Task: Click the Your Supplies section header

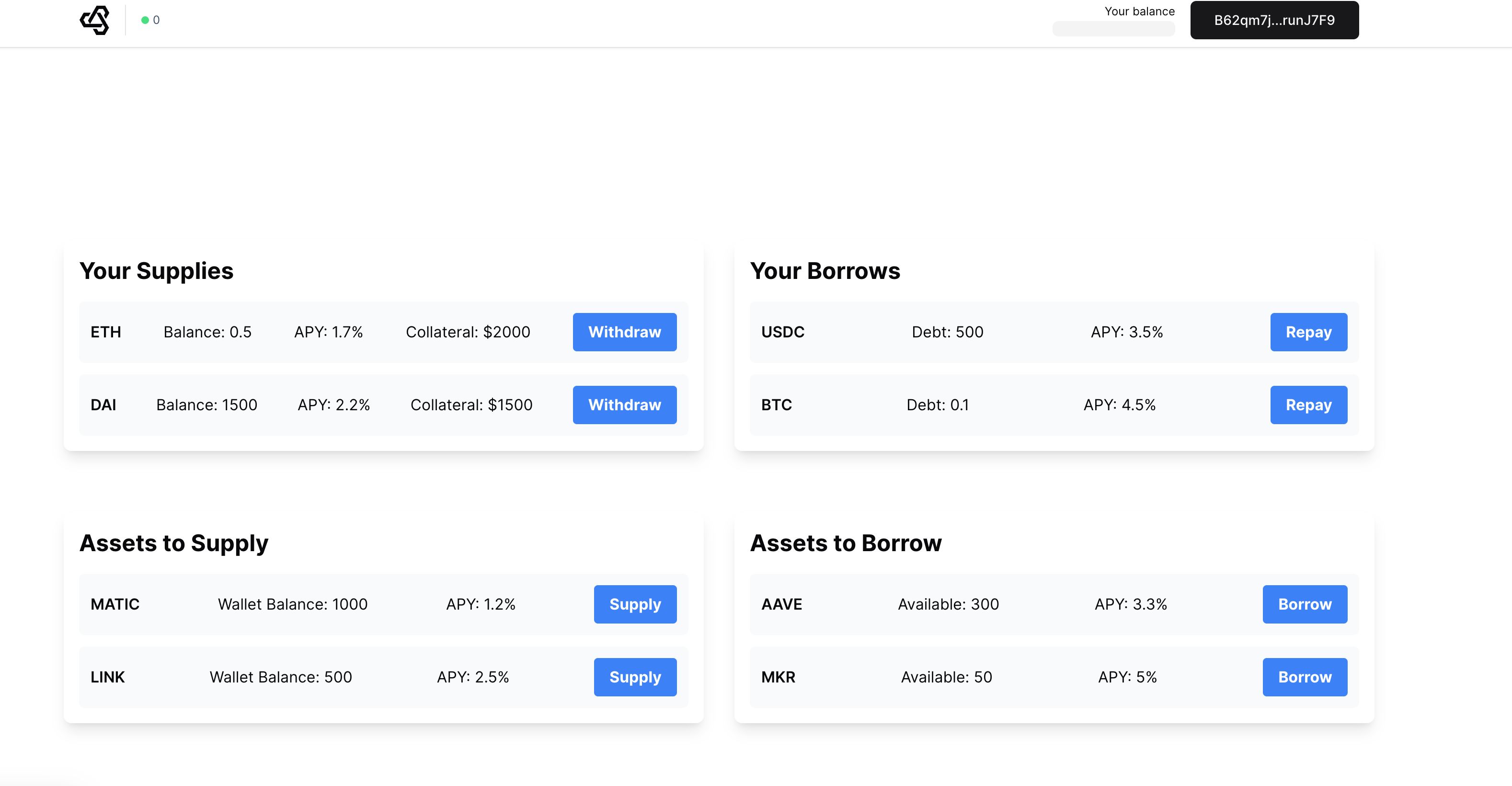Action: point(157,270)
